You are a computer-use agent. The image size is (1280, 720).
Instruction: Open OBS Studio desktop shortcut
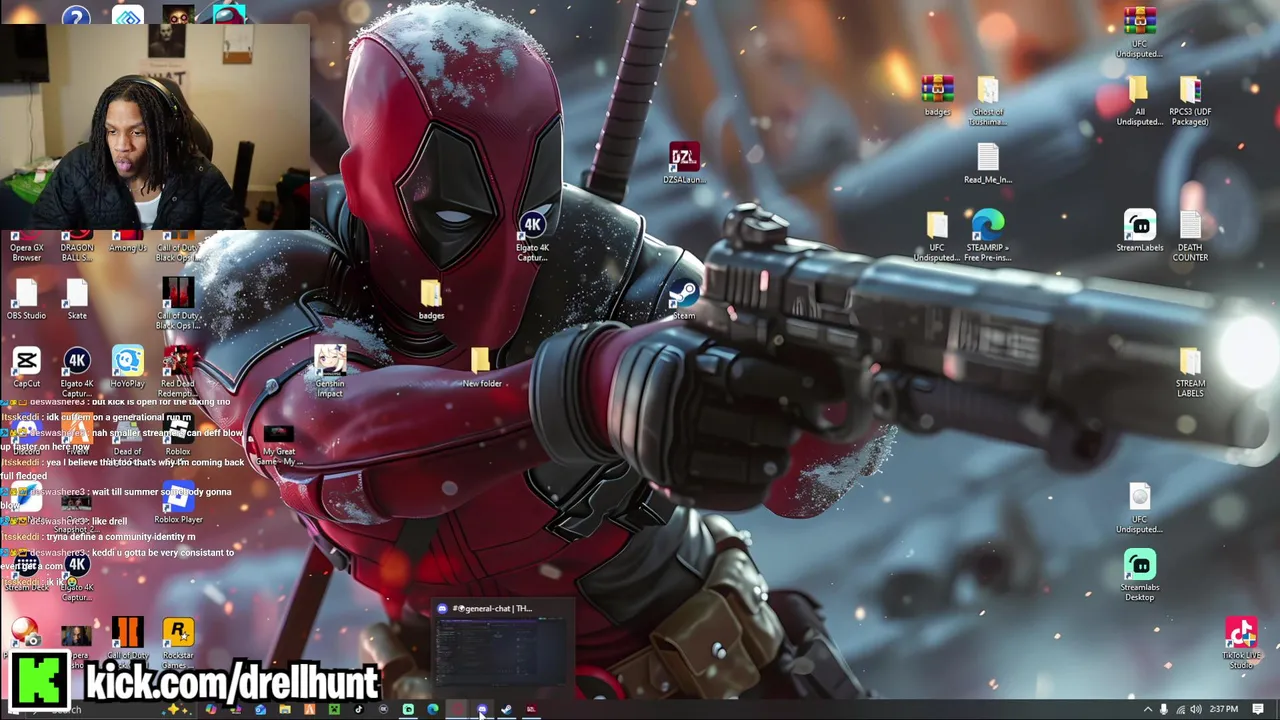coord(26,299)
